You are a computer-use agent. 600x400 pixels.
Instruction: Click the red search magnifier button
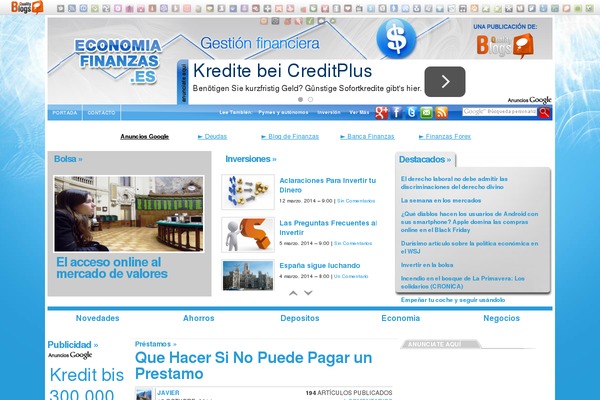[545, 112]
